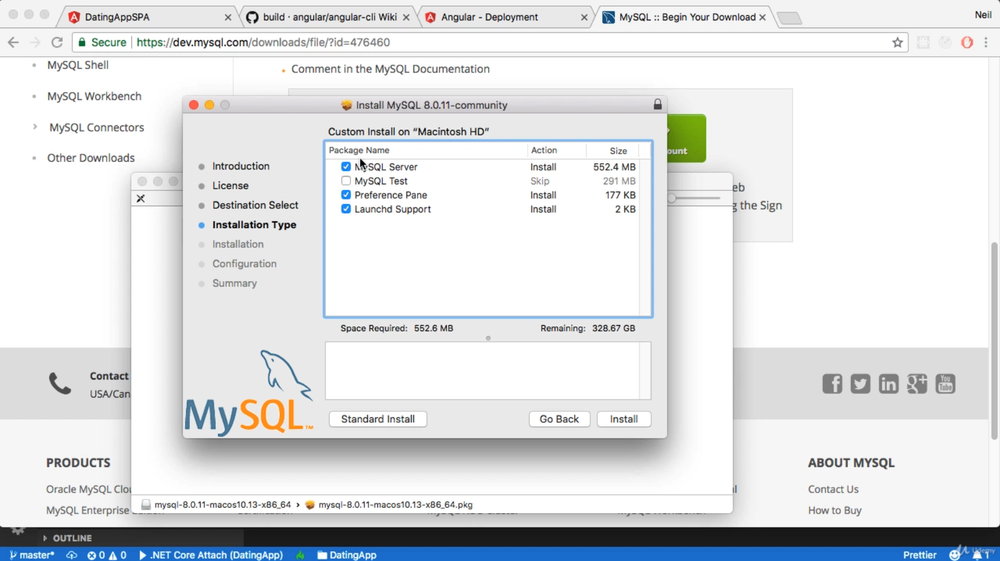Click the Go Back button
Image resolution: width=1000 pixels, height=561 pixels.
point(559,419)
